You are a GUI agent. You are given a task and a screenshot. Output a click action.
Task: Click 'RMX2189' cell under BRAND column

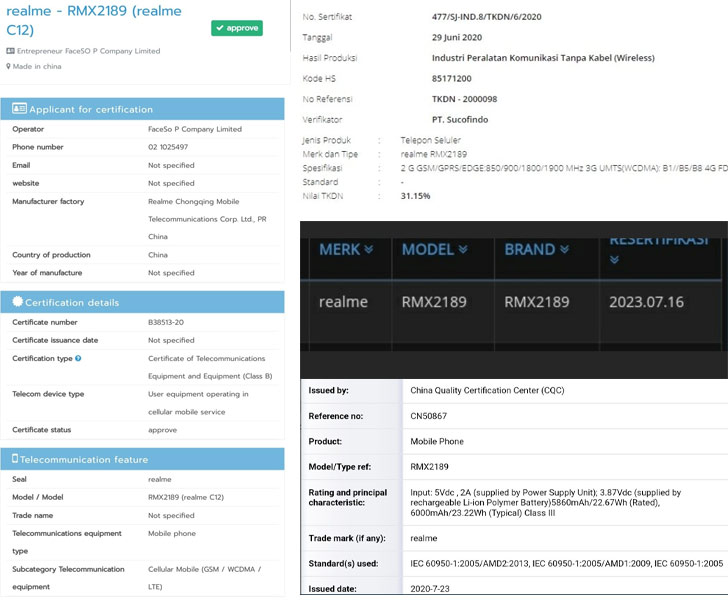tap(537, 302)
